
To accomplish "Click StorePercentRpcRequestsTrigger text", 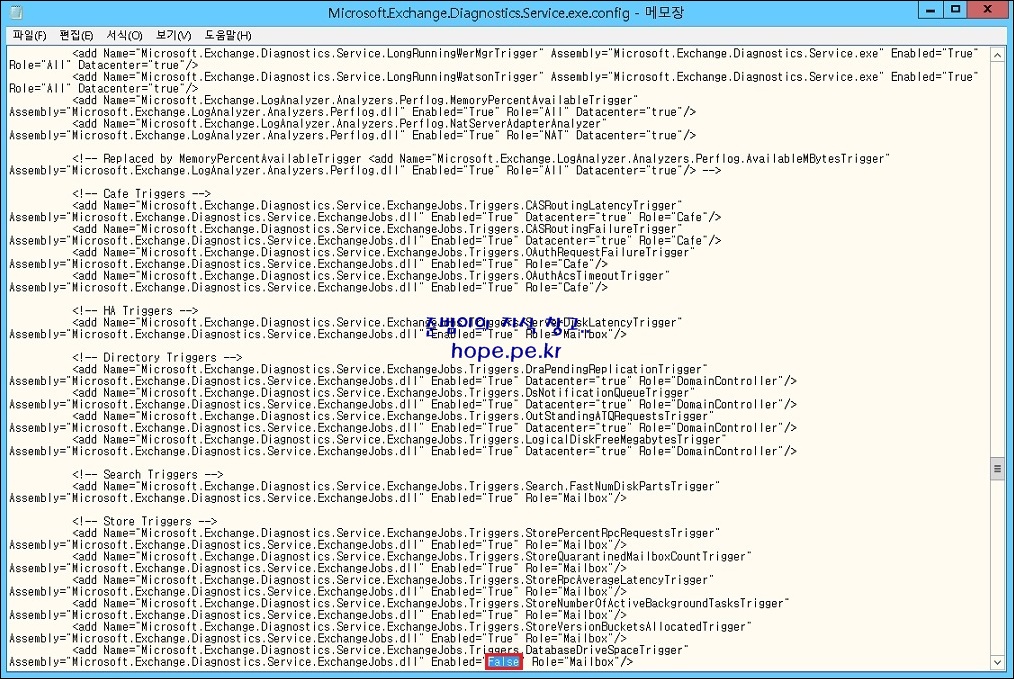I will (620, 532).
